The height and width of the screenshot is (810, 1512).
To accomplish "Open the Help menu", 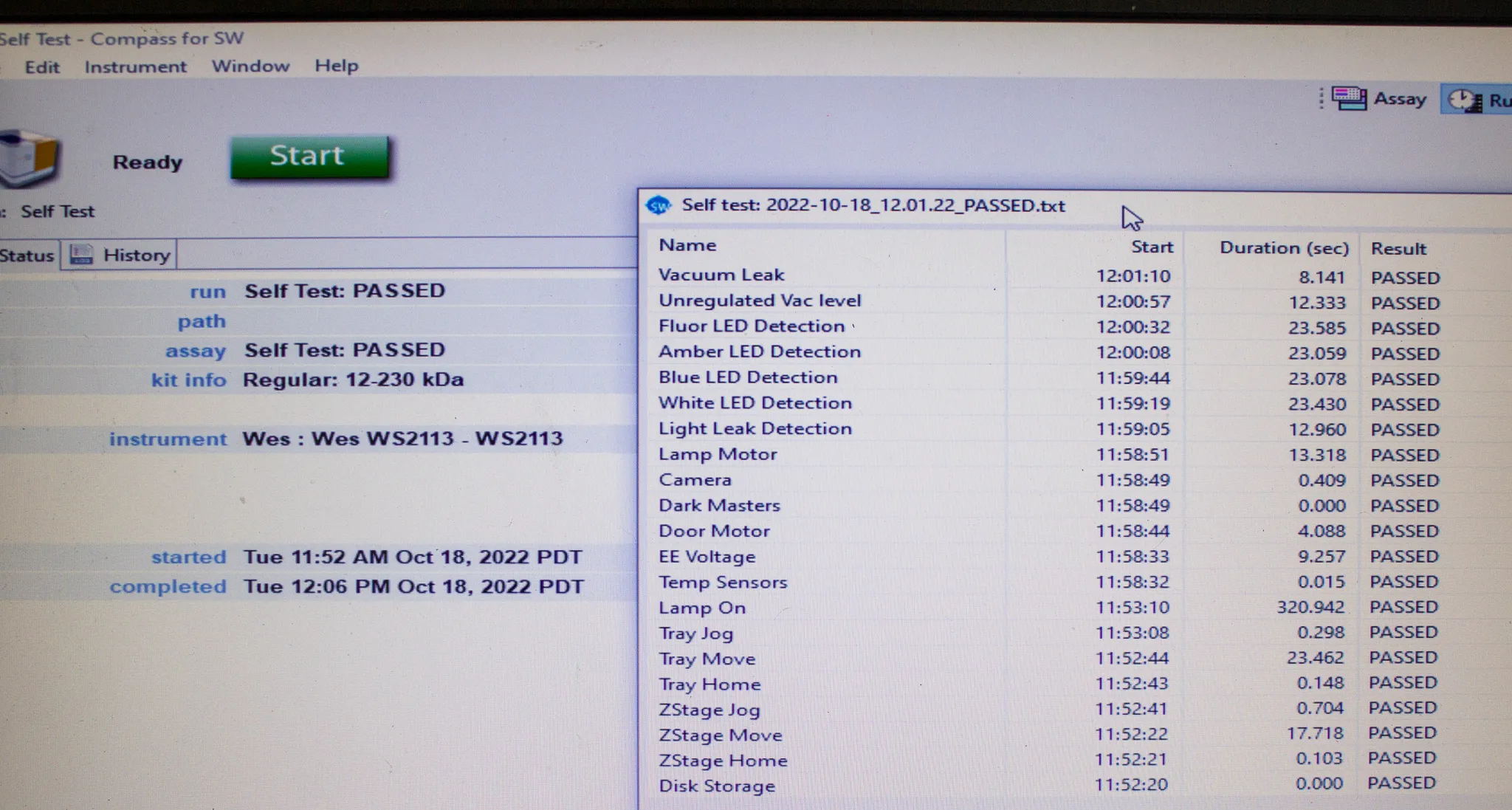I will point(336,66).
